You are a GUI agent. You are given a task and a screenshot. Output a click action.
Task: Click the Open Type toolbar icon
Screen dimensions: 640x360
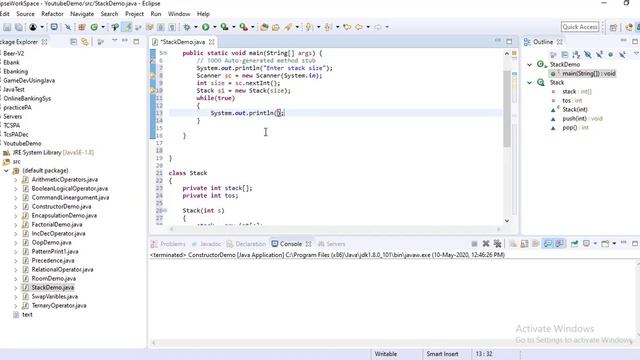coord(264,27)
